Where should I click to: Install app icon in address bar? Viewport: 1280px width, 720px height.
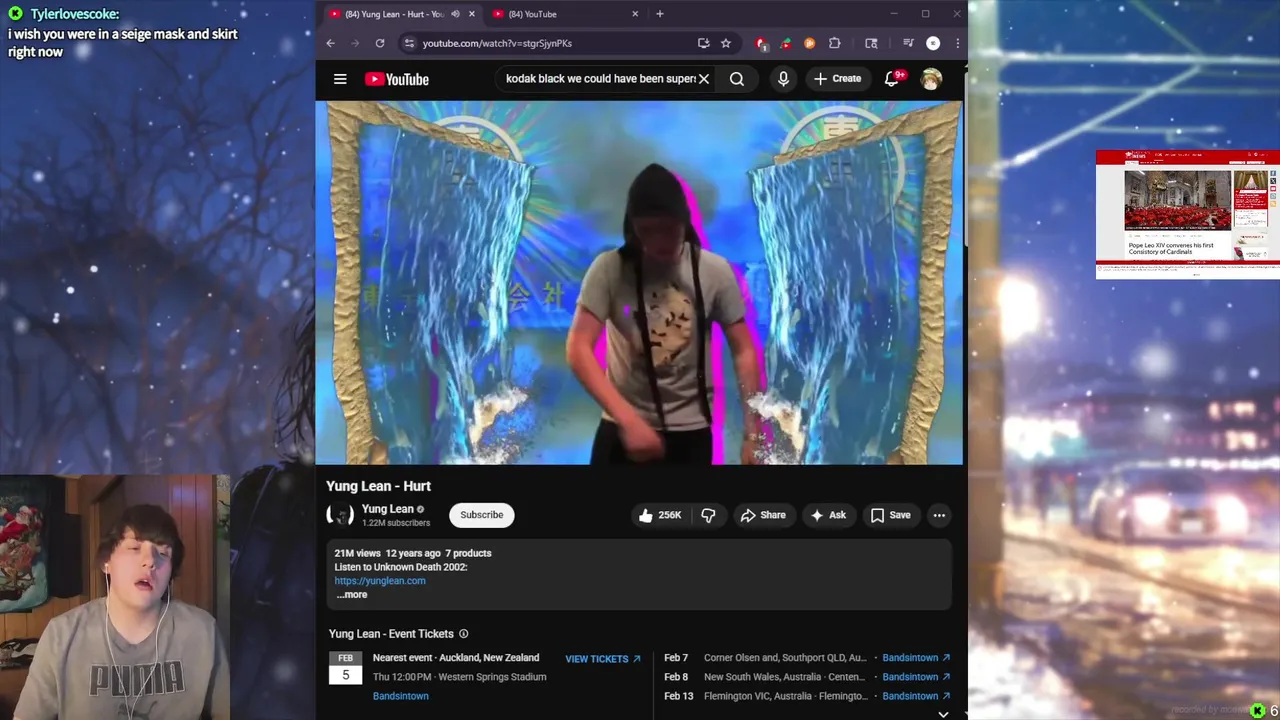click(x=703, y=43)
